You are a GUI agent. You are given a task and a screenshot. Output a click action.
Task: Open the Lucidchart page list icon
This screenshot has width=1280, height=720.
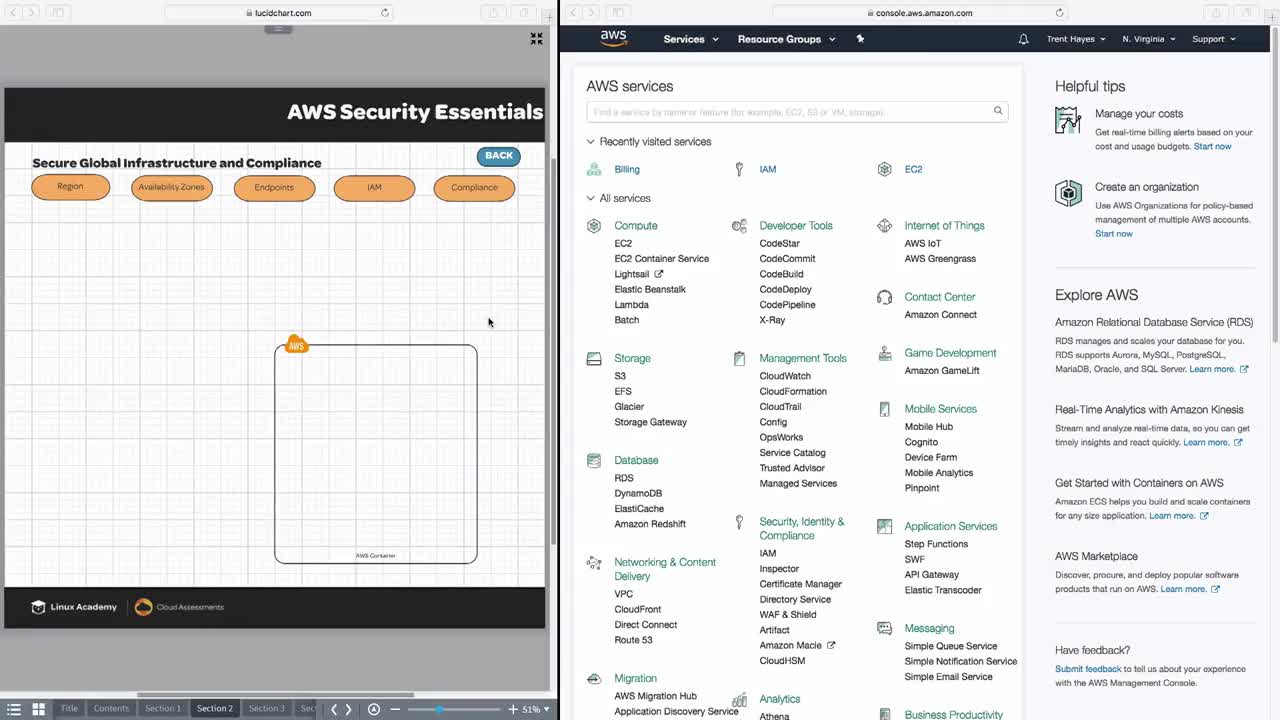tap(14, 709)
